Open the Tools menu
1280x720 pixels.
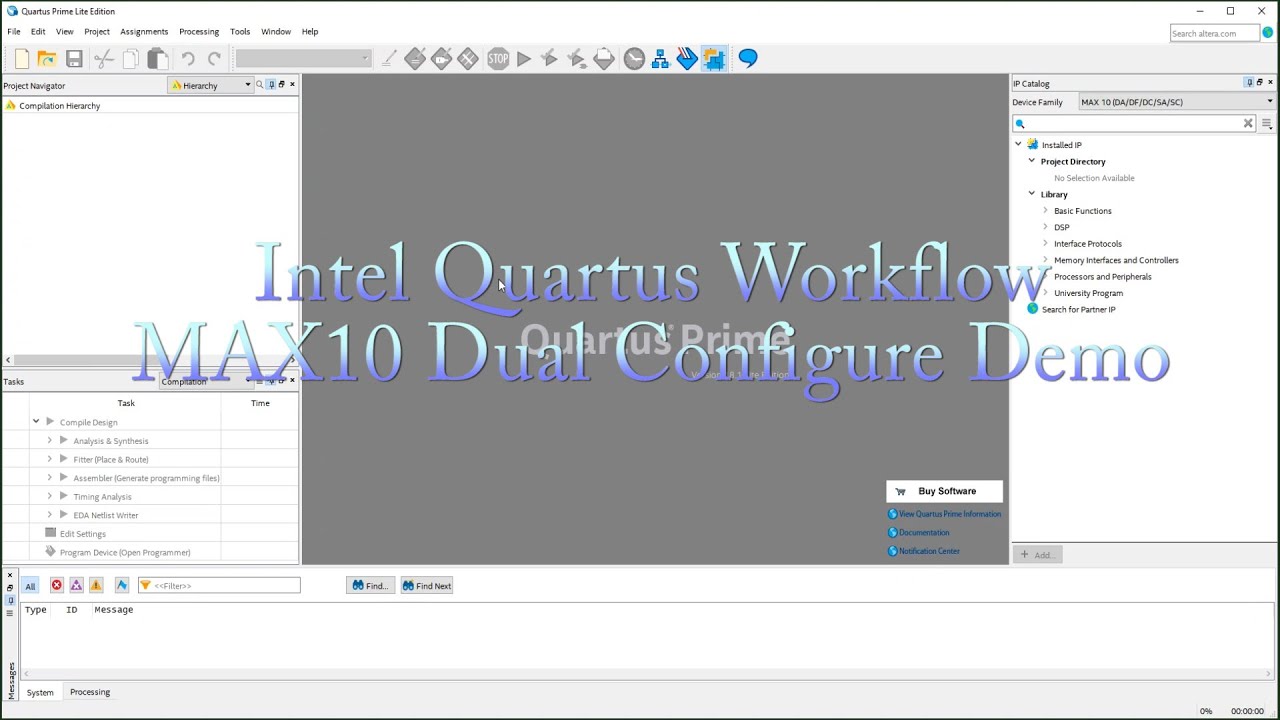coord(240,32)
